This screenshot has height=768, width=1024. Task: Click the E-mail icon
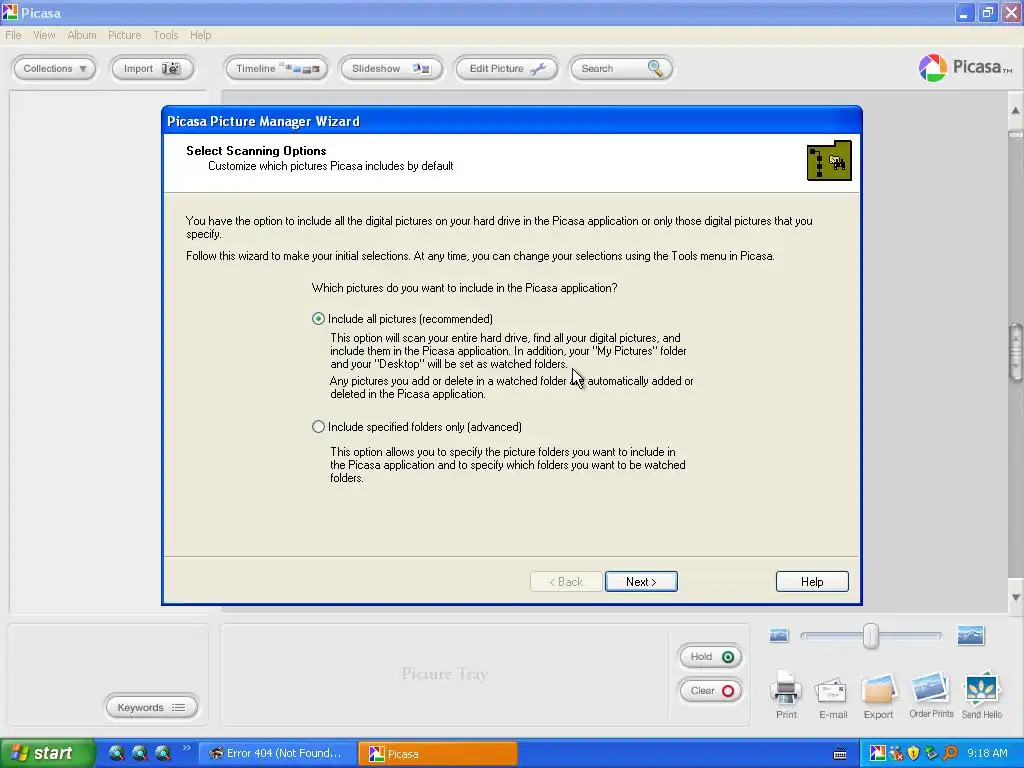click(833, 698)
